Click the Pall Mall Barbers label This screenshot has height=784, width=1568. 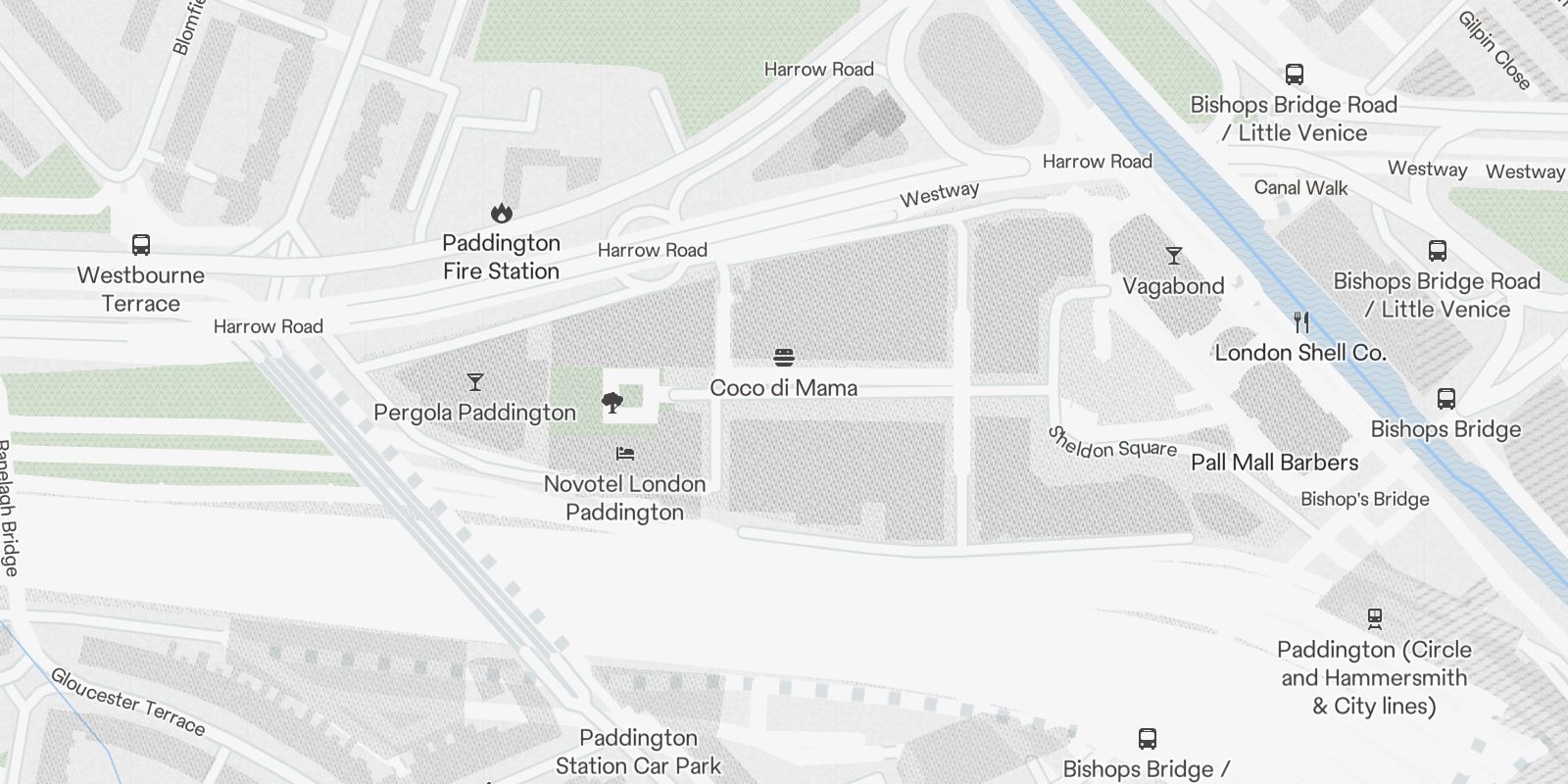pos(1275,463)
